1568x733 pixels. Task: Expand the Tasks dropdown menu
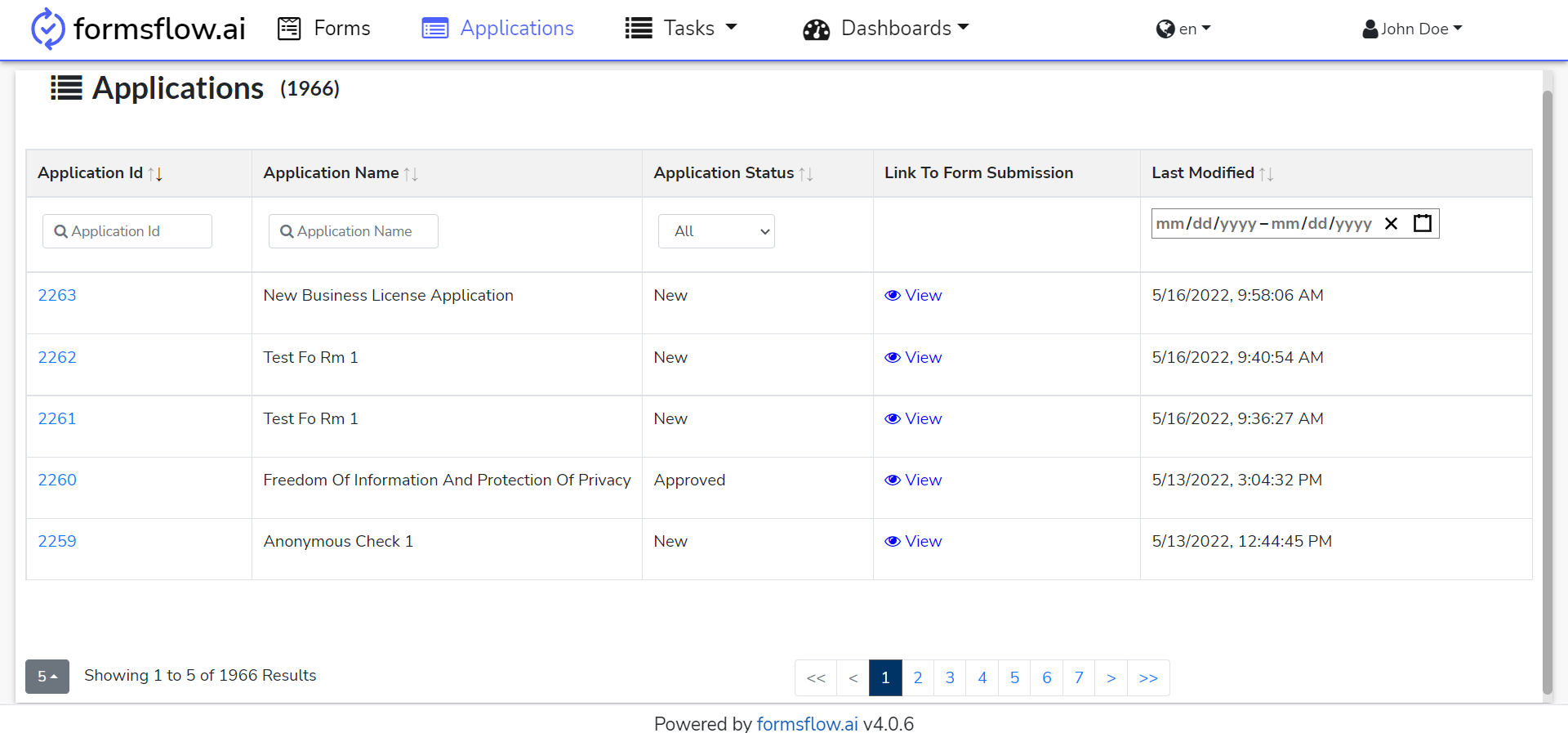click(x=681, y=29)
